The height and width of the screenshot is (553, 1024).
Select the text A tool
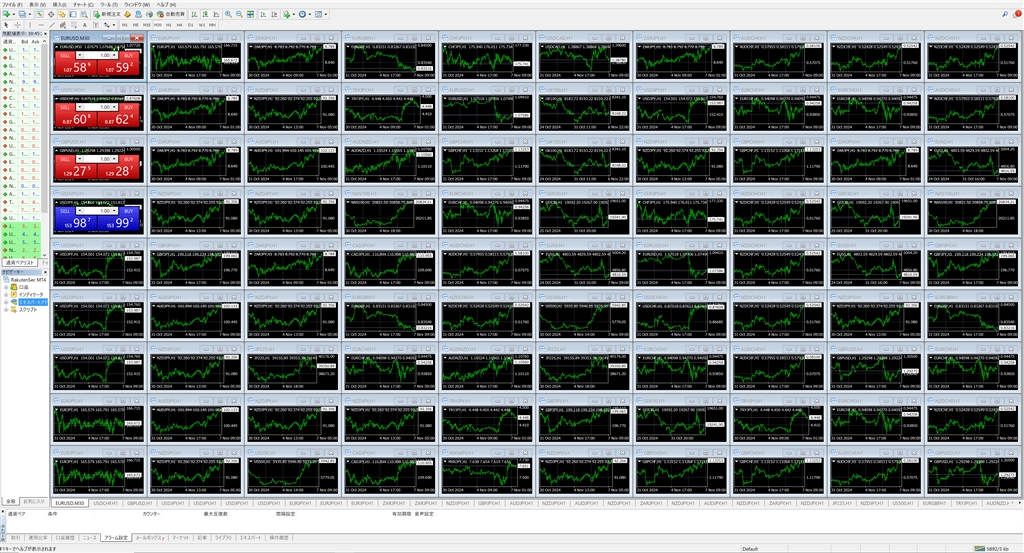click(x=85, y=25)
